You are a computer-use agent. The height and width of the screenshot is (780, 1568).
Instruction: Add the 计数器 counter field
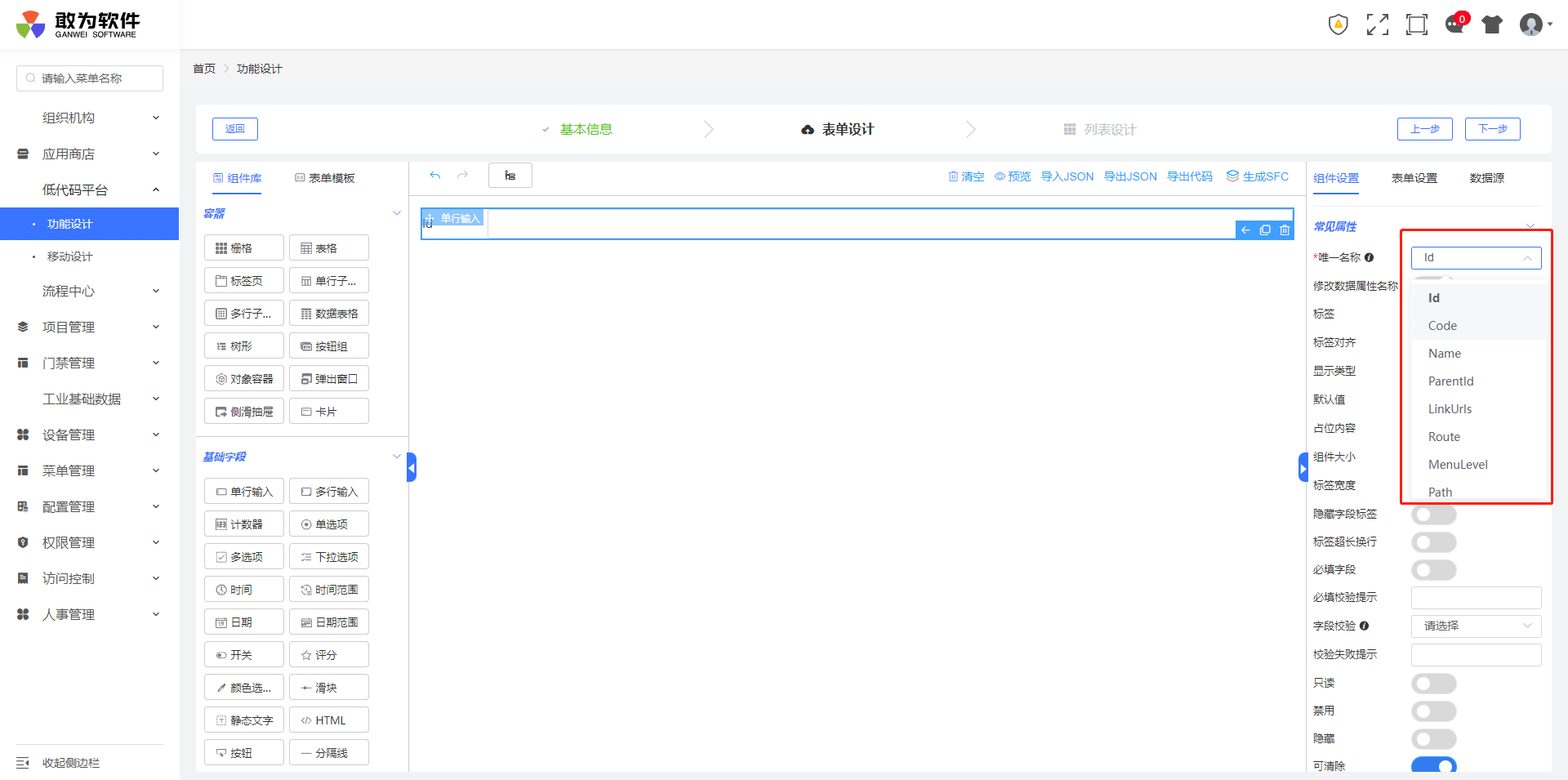click(x=244, y=524)
